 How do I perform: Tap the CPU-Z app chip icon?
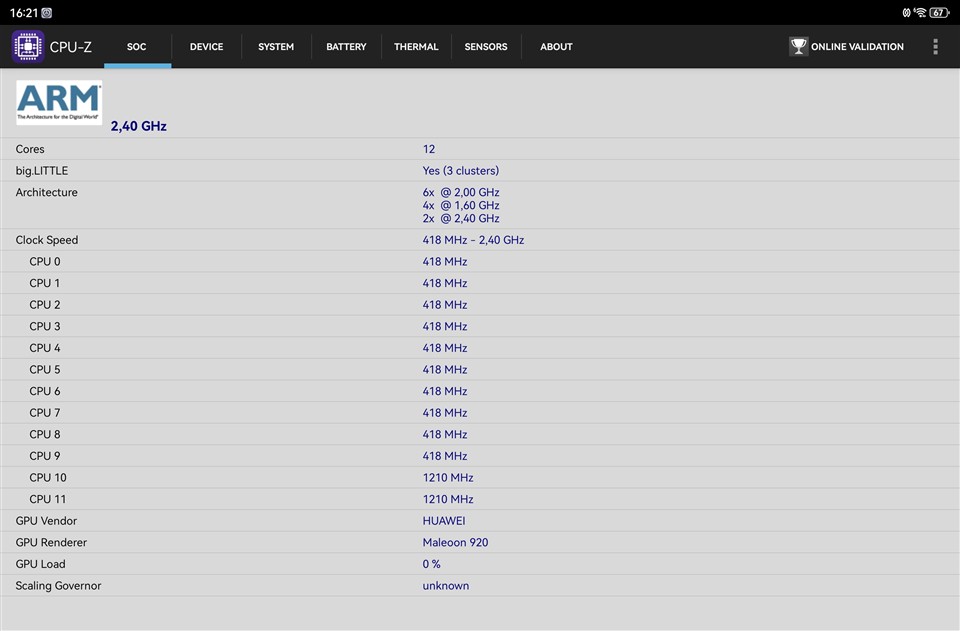coord(28,47)
